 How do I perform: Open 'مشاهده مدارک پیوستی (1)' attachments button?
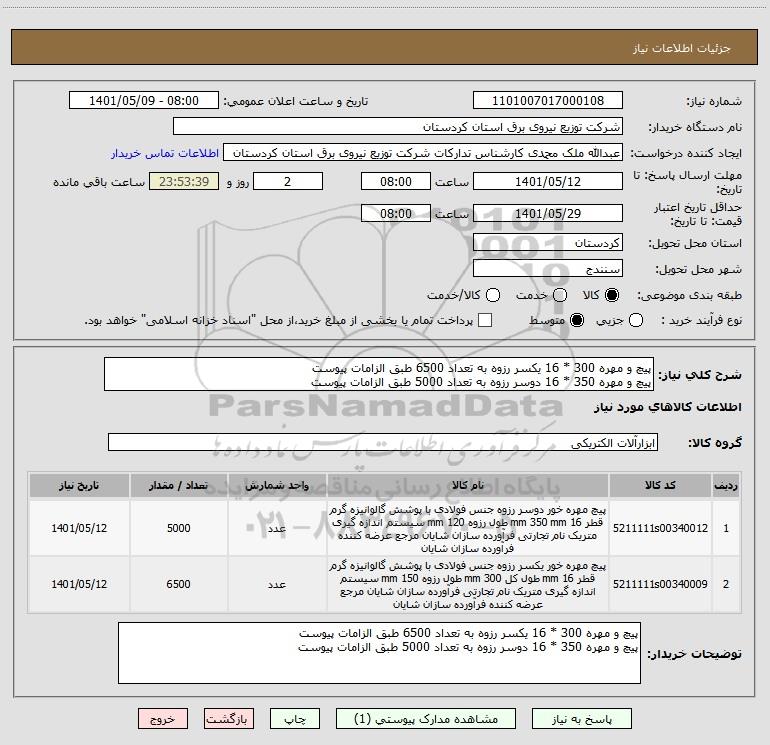pos(426,719)
